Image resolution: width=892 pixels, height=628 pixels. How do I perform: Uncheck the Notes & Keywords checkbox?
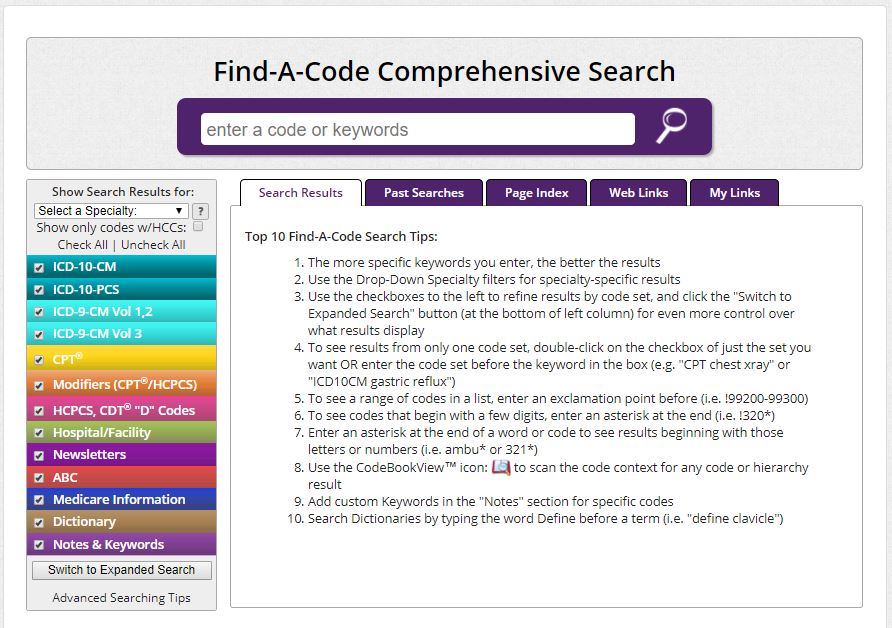coord(39,545)
